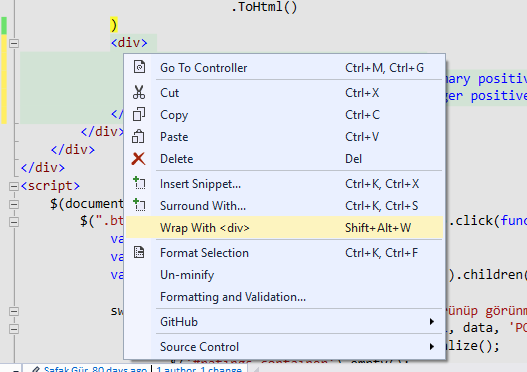Select Wrap With <div> option

284,228
